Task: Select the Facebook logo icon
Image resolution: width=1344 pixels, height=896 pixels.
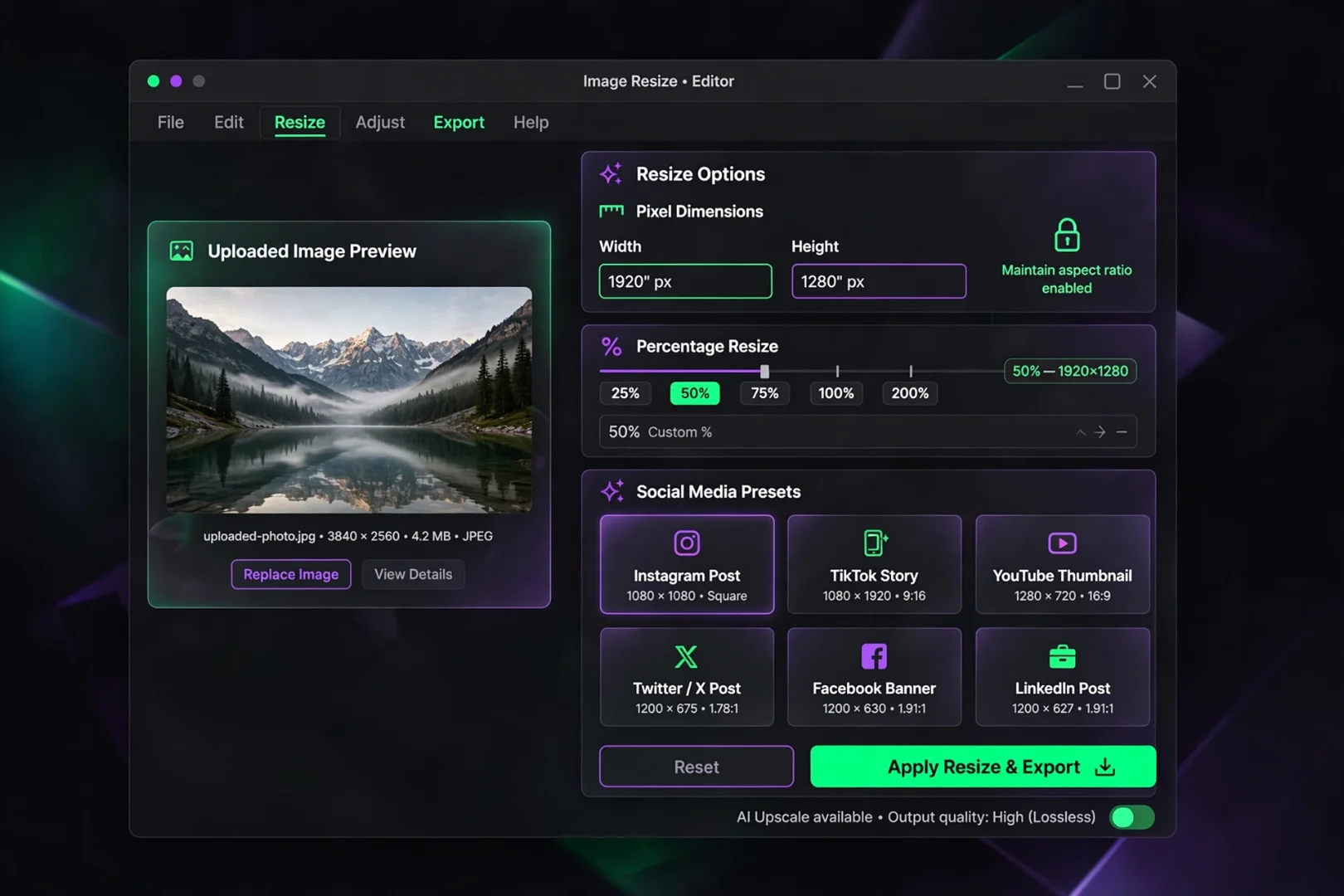Action: tap(874, 656)
